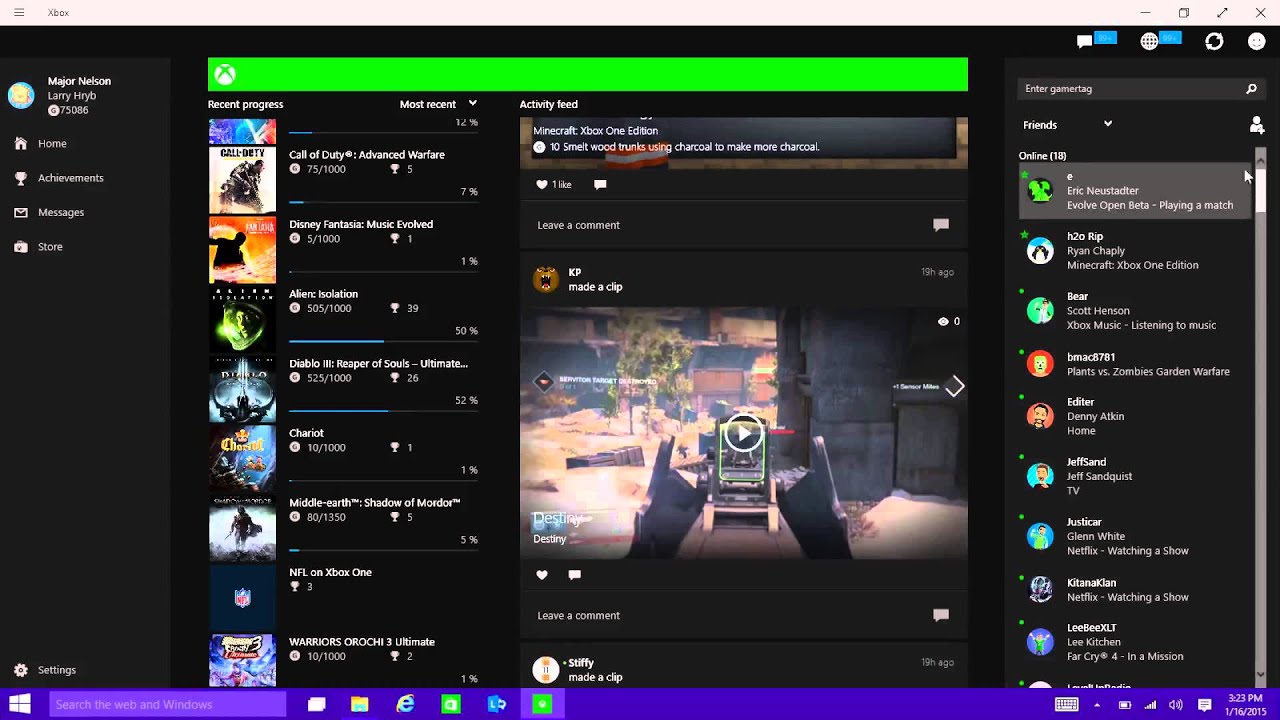Click the Store bag icon in sidebar
The height and width of the screenshot is (720, 1280).
click(21, 246)
